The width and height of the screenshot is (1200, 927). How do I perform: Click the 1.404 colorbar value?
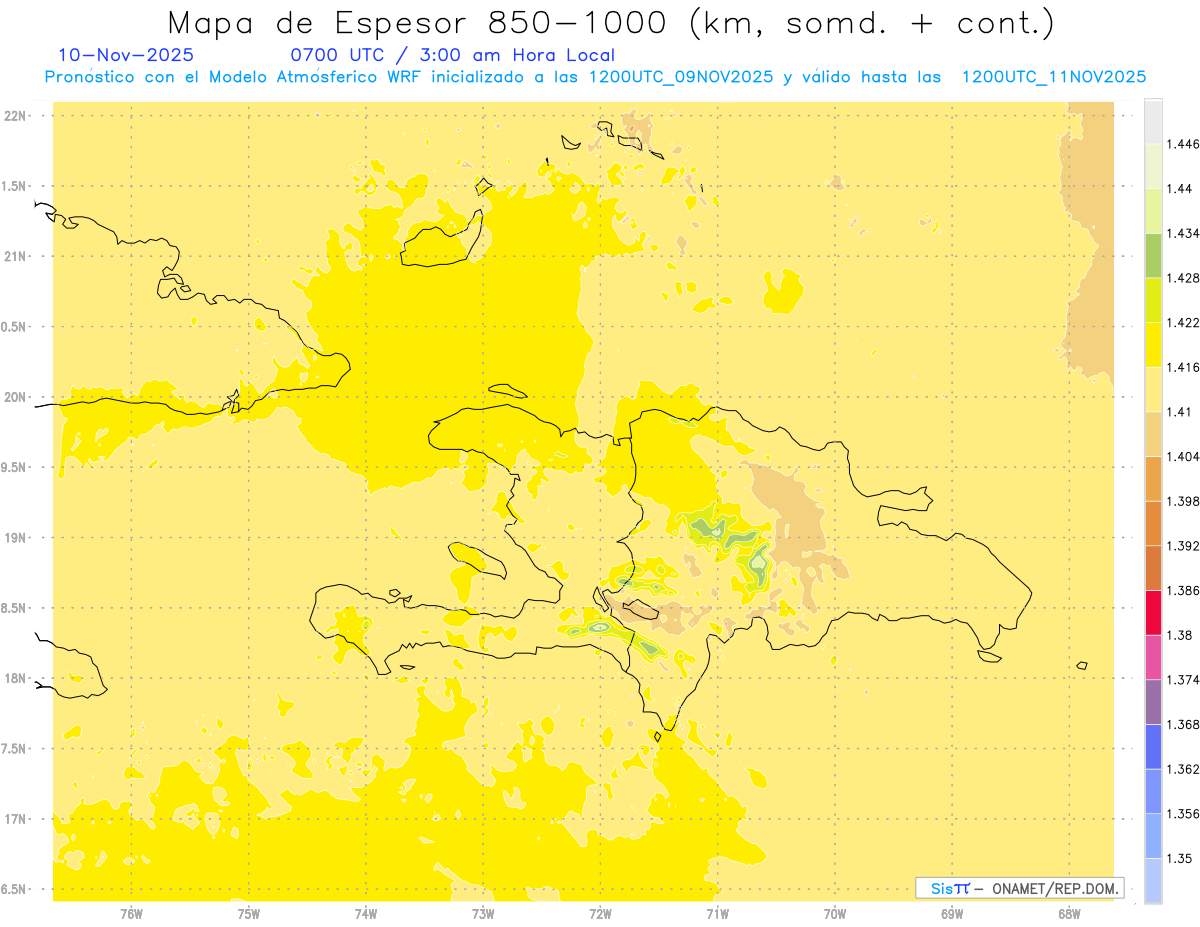tap(1182, 456)
